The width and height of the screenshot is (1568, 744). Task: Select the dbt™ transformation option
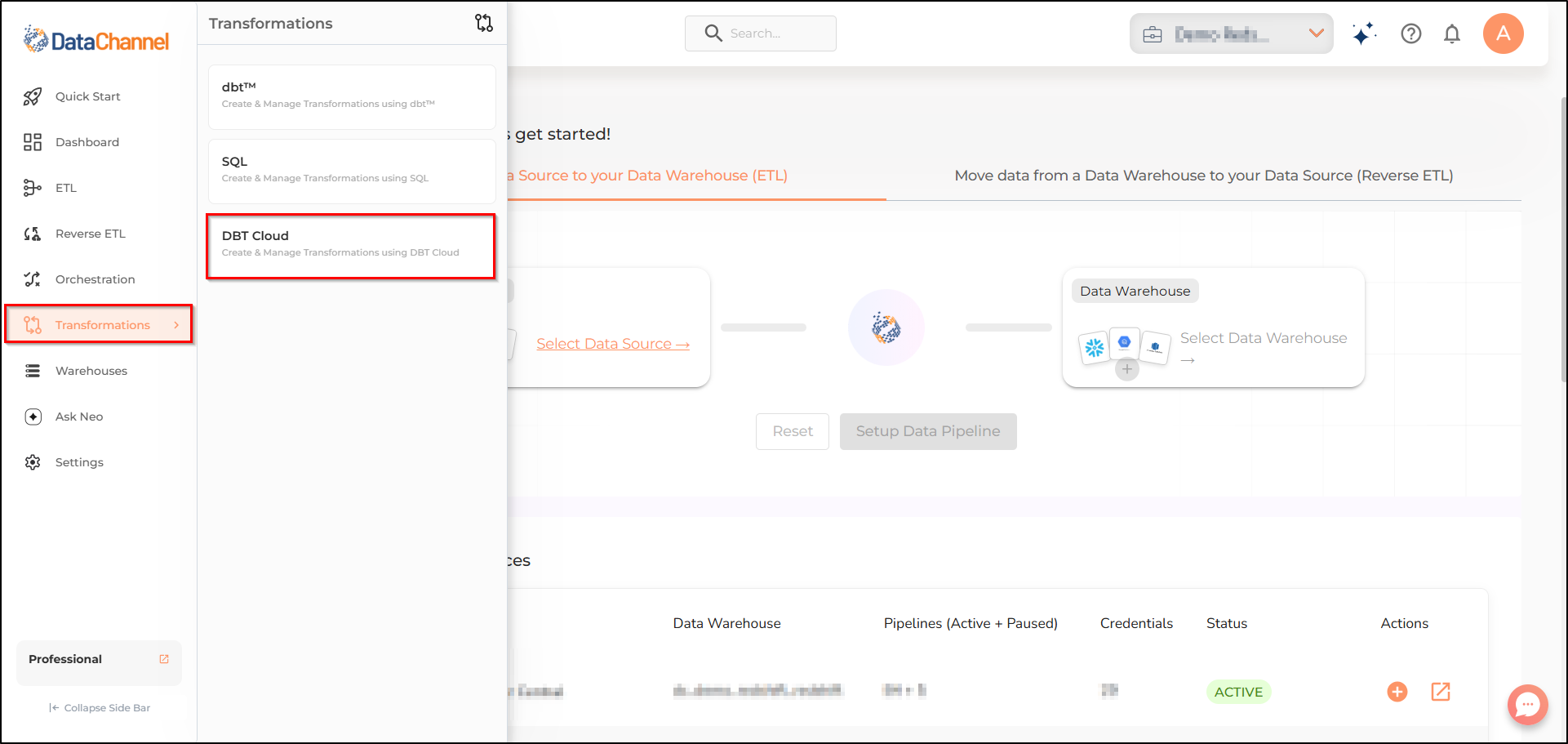[352, 96]
